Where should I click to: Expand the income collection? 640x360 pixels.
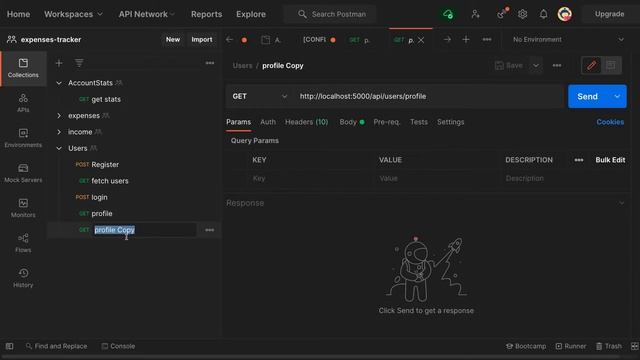59,132
